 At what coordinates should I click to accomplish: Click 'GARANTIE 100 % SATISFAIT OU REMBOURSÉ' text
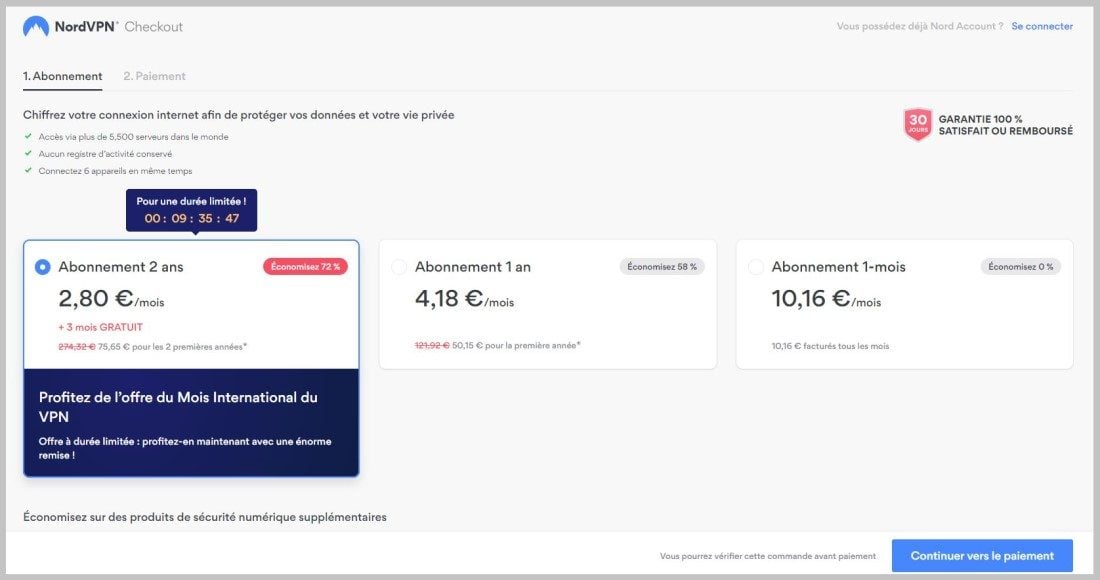click(1006, 125)
